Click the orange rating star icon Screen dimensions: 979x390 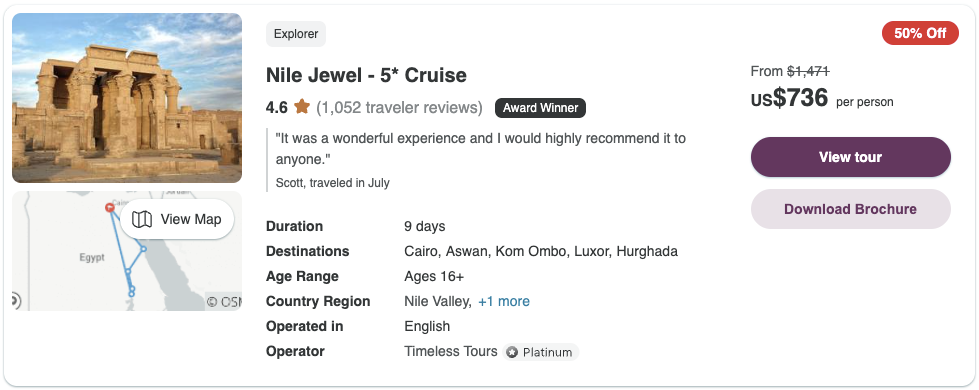(x=302, y=107)
